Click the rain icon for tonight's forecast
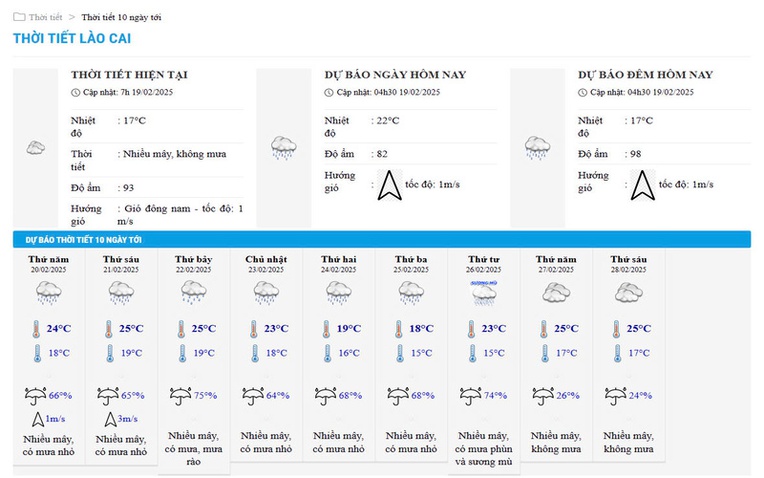Screen dimensions: 764x478 click(x=537, y=148)
